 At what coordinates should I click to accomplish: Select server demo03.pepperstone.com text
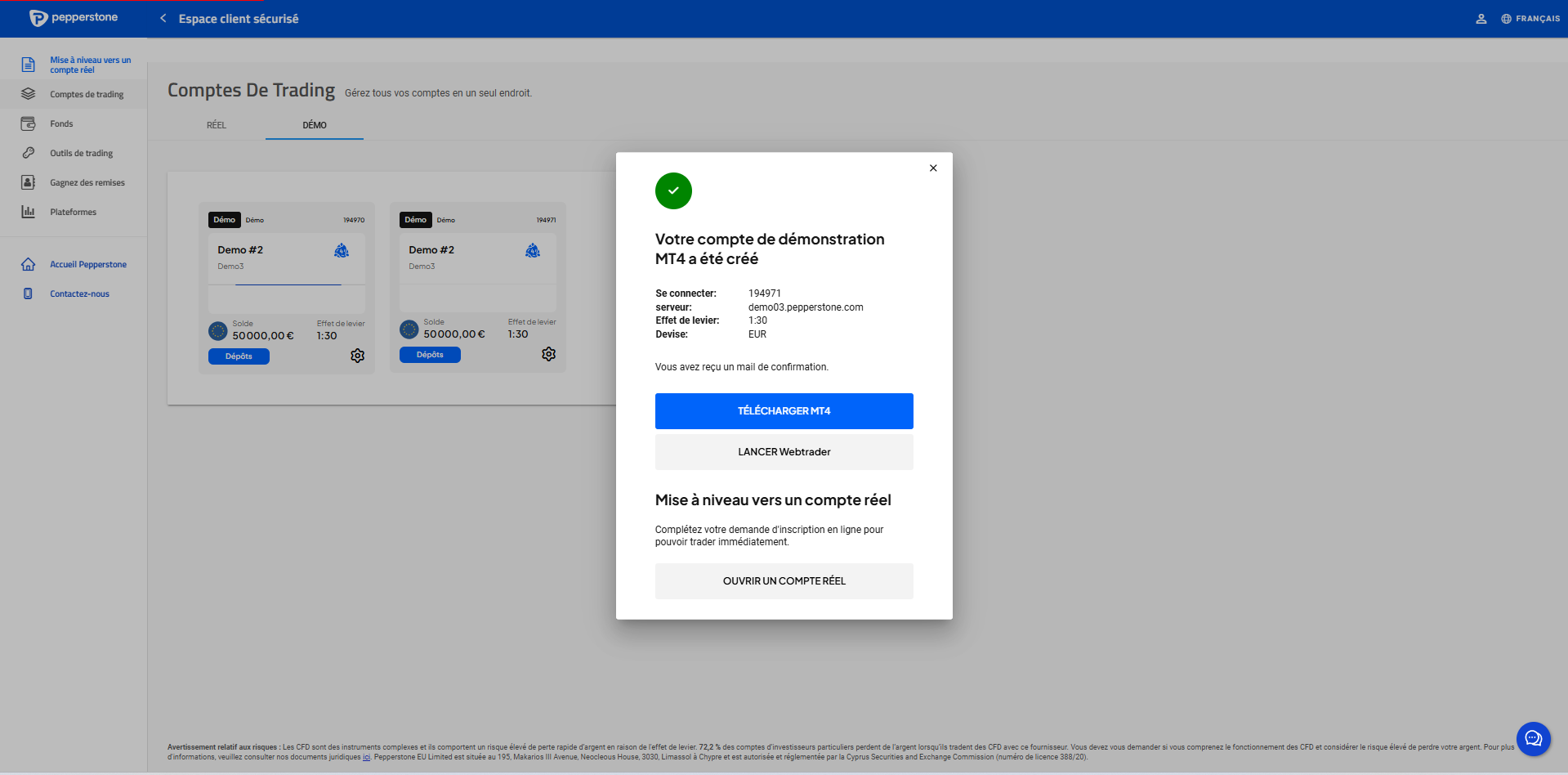point(806,307)
